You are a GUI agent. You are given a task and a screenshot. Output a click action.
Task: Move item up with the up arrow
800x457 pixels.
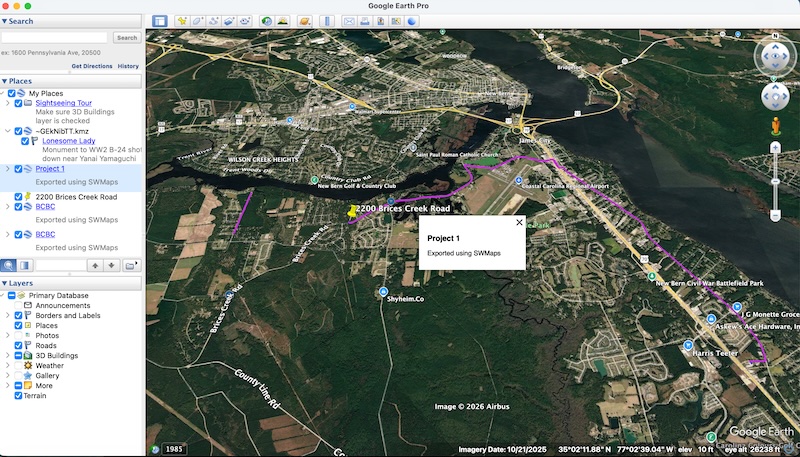(95, 265)
